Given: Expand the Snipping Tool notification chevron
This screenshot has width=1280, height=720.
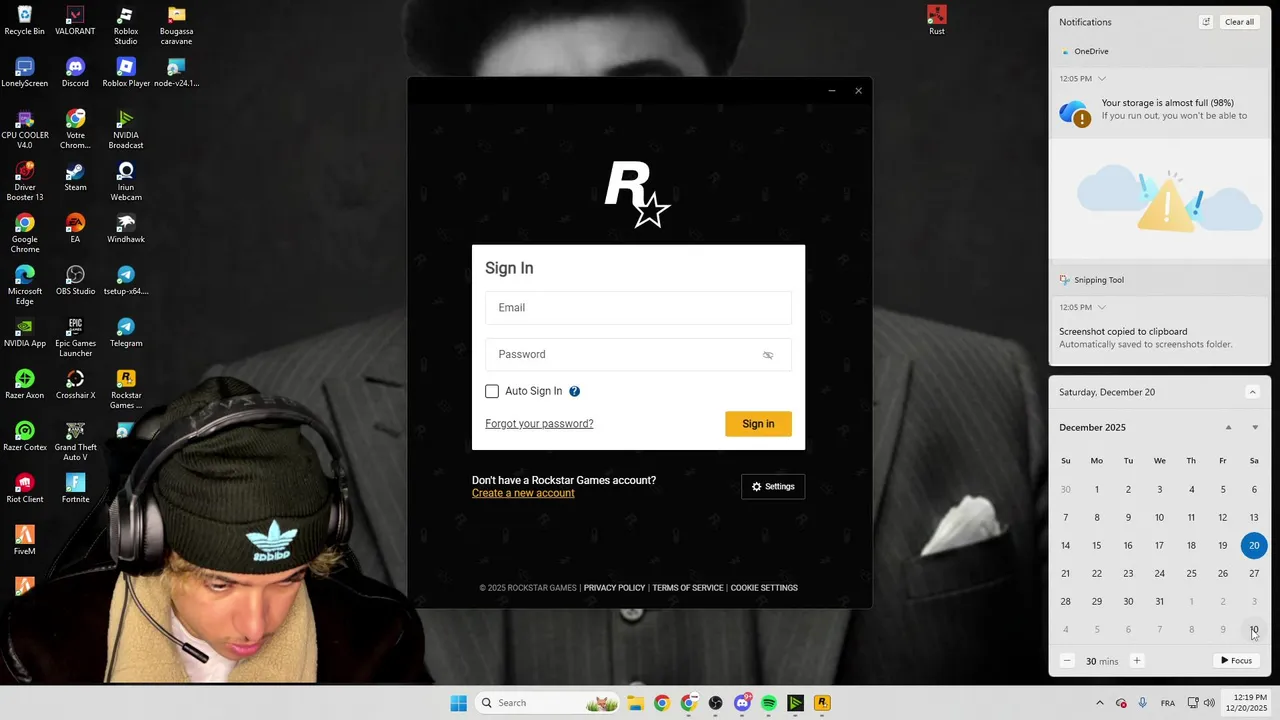Looking at the screenshot, I should 1102,307.
